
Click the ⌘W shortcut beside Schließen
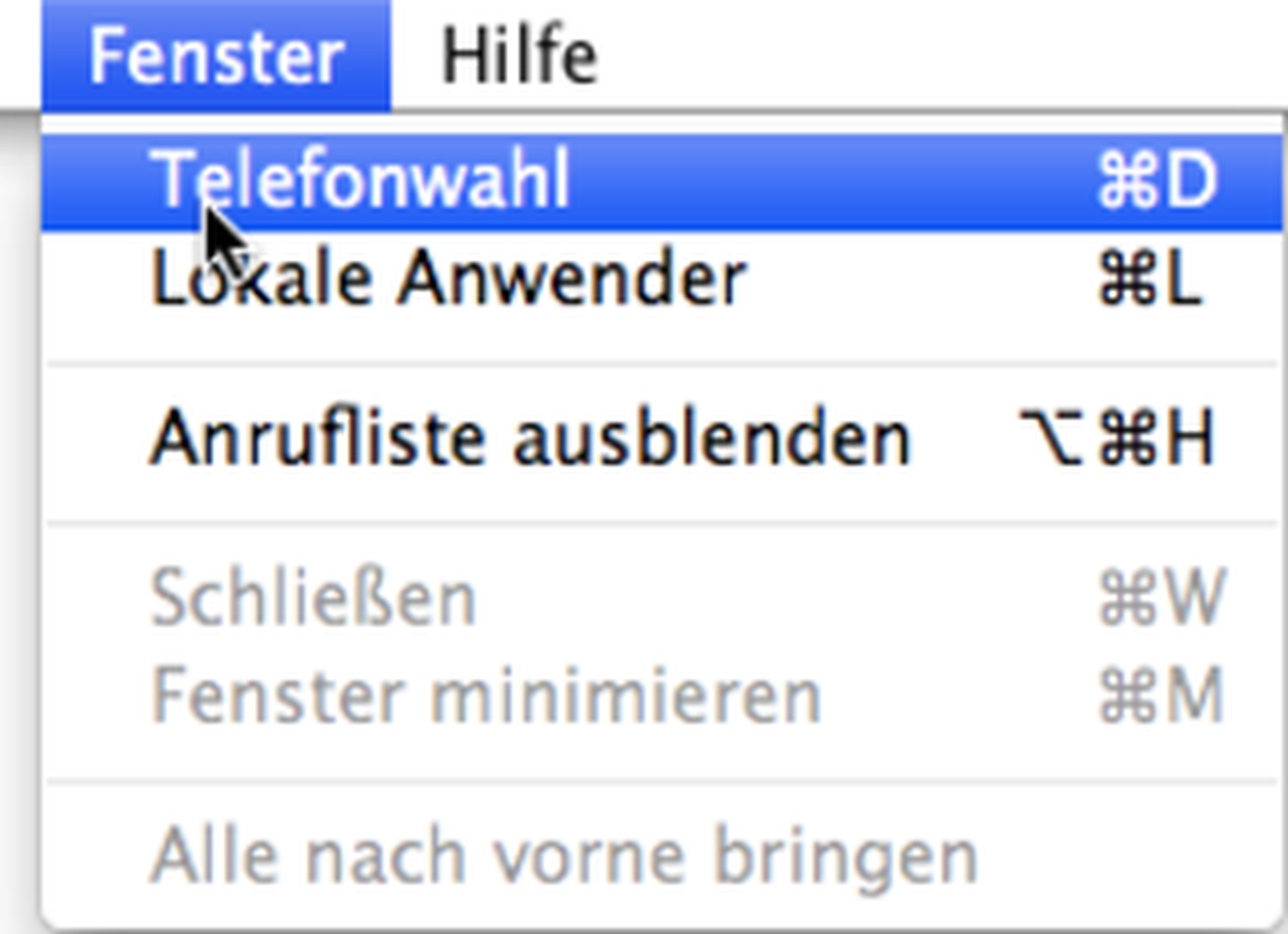(x=1160, y=599)
